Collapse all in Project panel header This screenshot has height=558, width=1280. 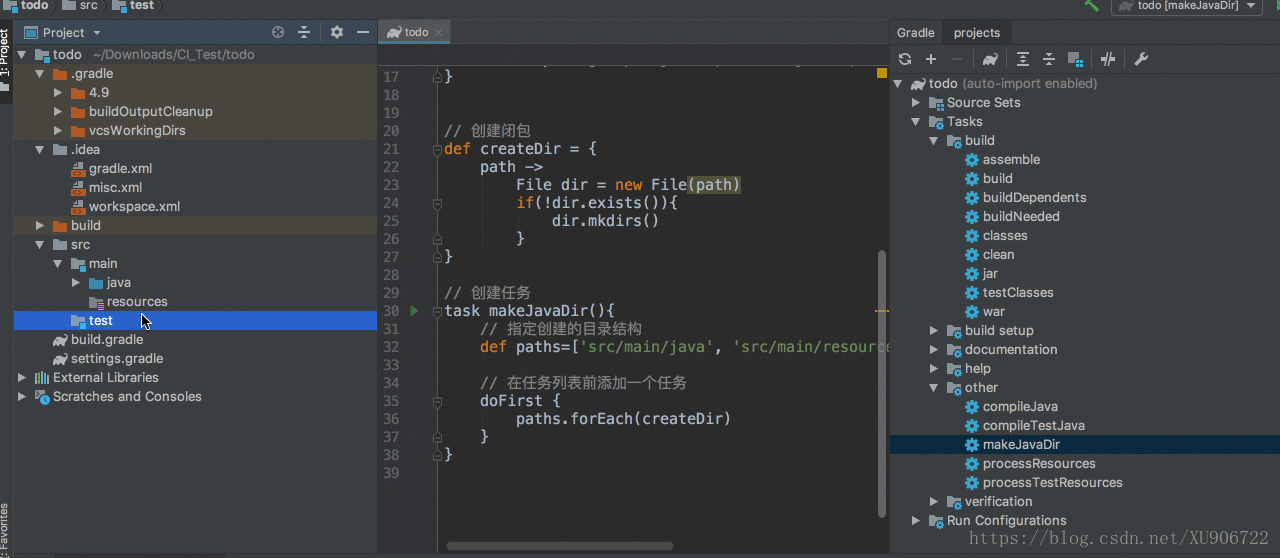(304, 32)
